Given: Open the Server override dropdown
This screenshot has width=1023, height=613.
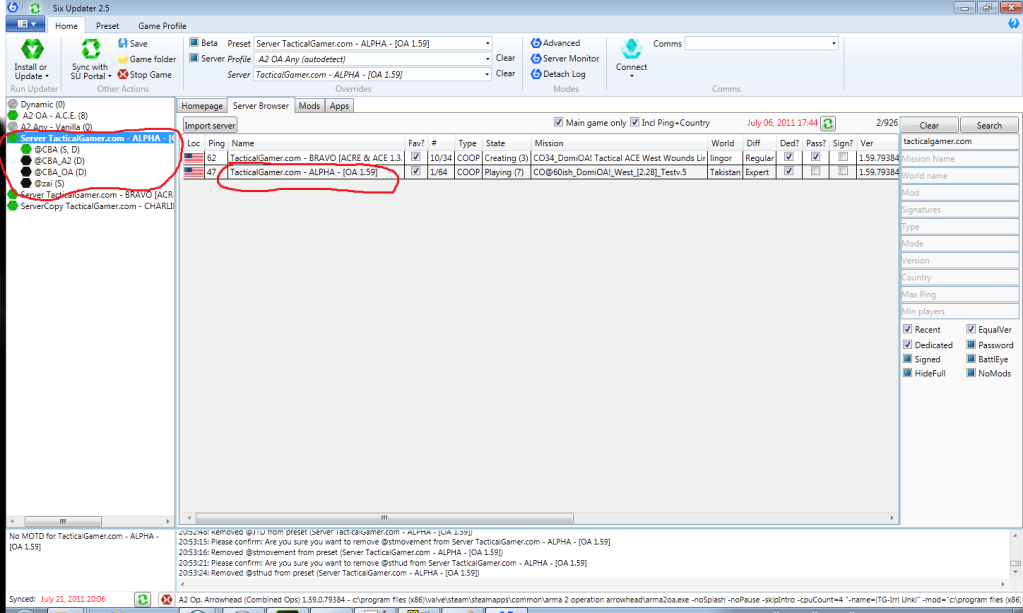Looking at the screenshot, I should pyautogui.click(x=487, y=75).
